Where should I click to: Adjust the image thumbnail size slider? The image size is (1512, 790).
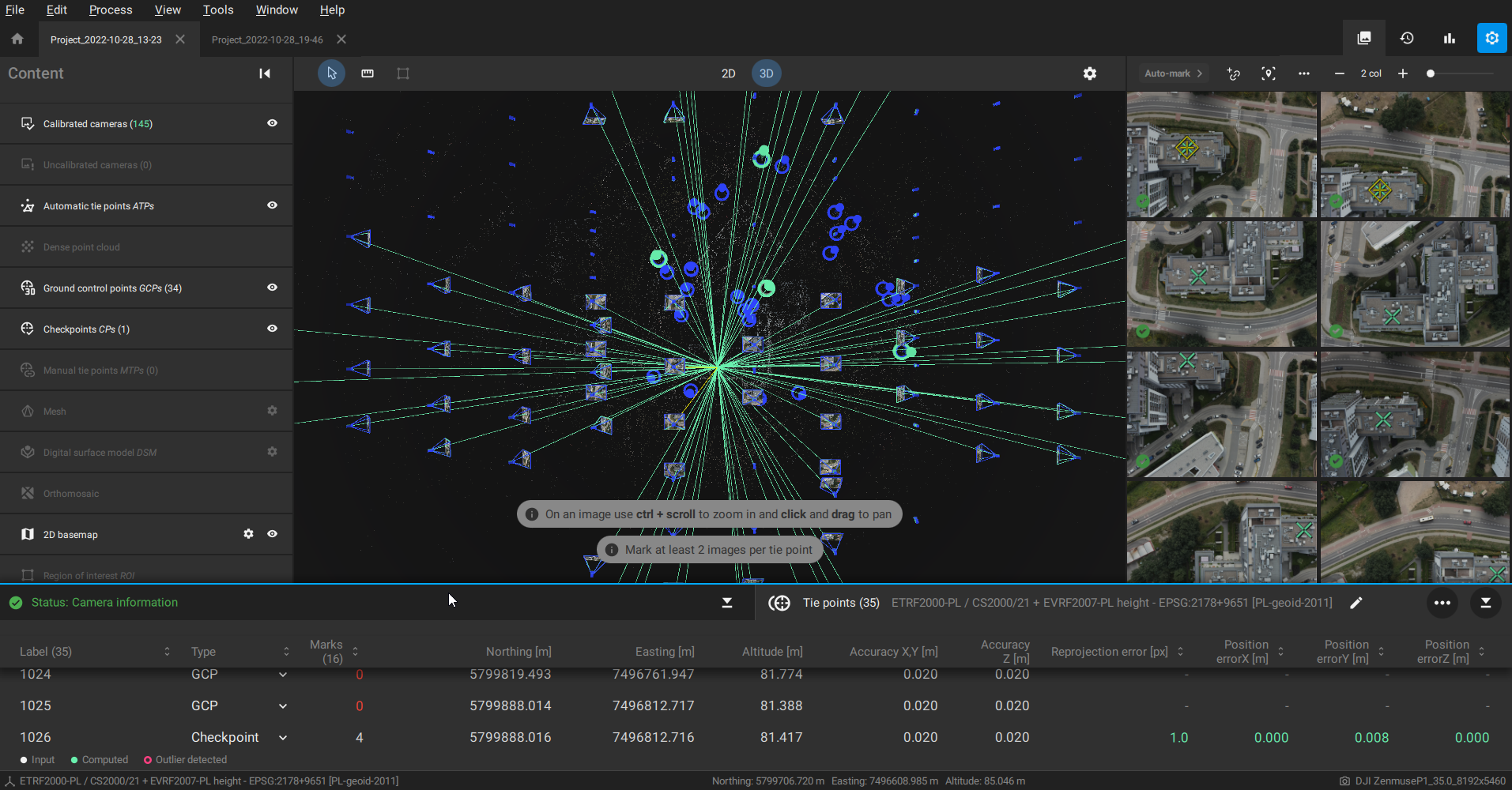1431,73
